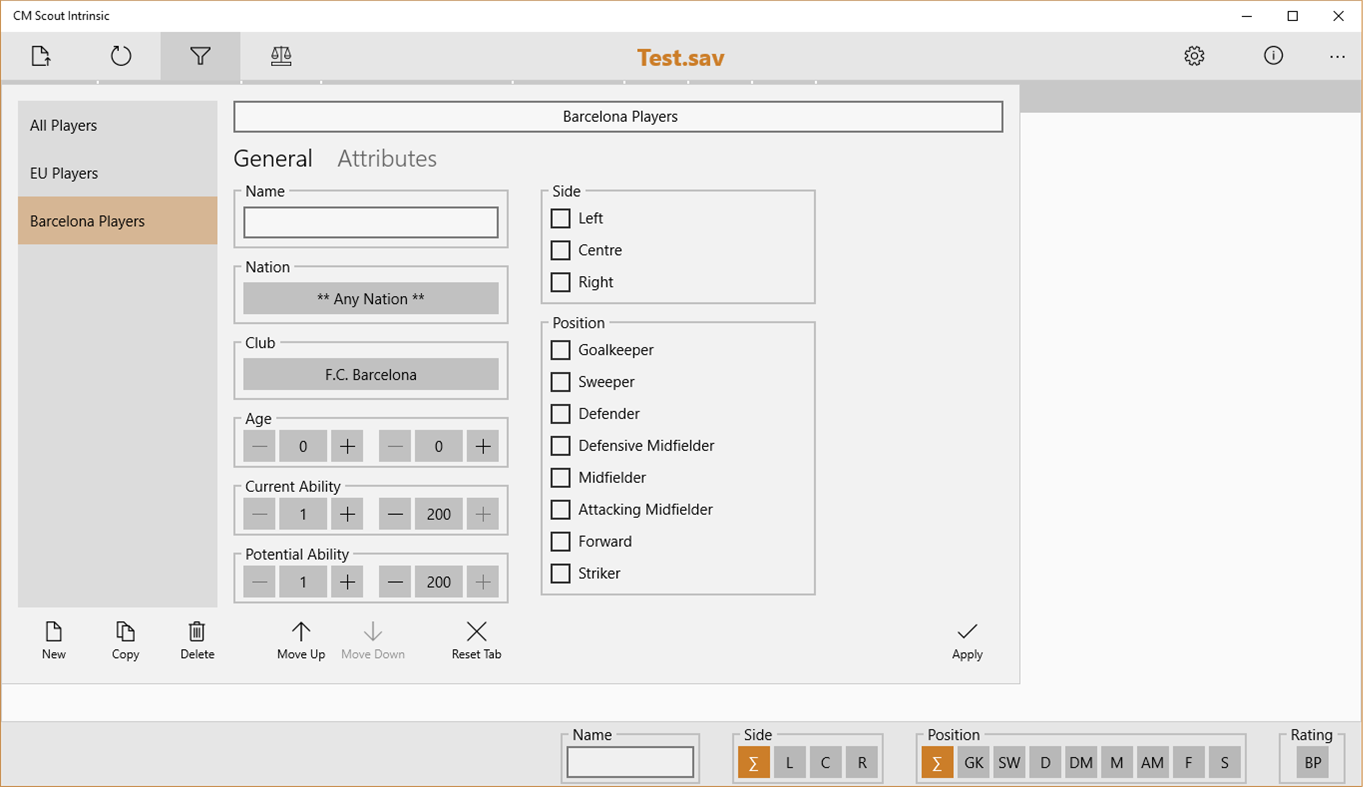The height and width of the screenshot is (787, 1363).
Task: Create a New filter
Action: (x=54, y=641)
